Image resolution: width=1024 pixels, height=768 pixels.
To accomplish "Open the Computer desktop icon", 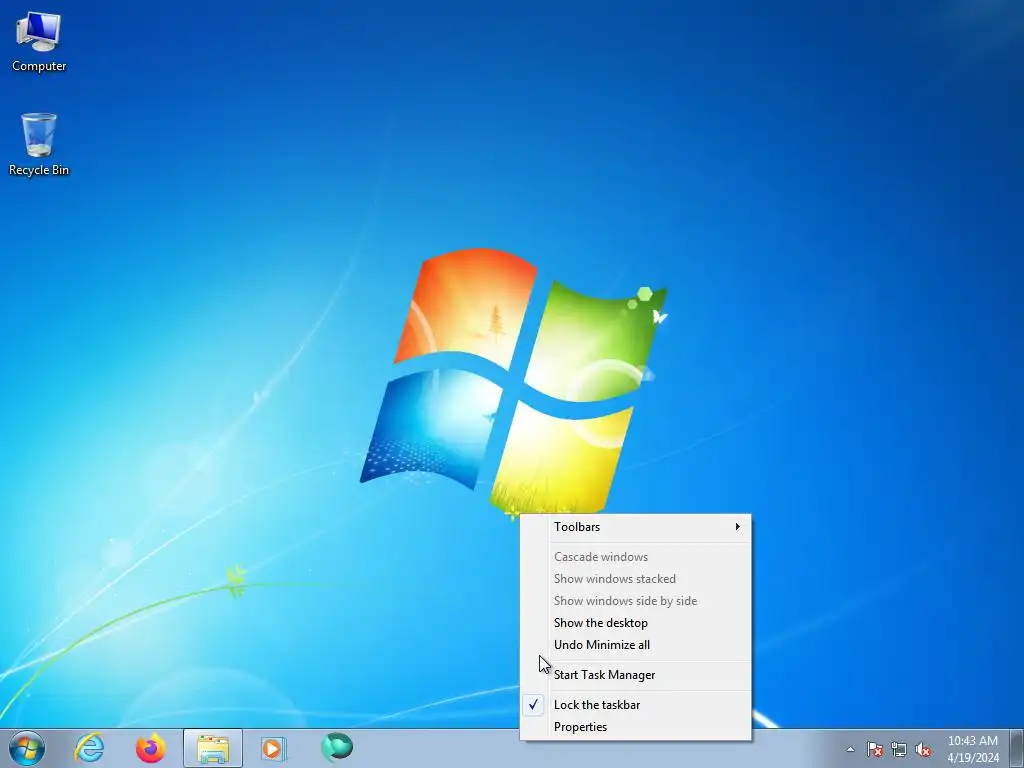I will point(39,42).
